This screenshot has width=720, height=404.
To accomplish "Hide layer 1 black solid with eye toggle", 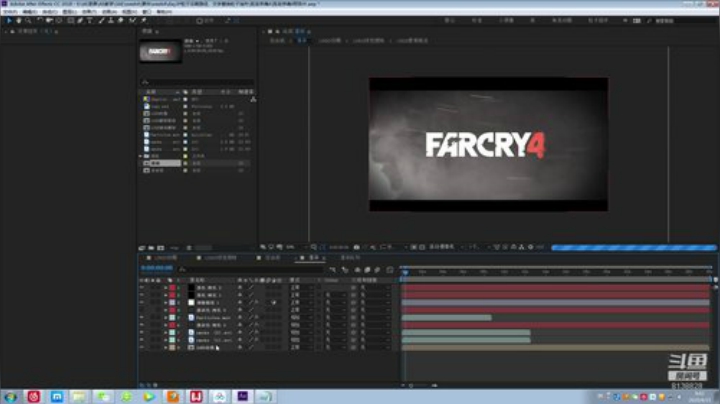I will (142, 288).
